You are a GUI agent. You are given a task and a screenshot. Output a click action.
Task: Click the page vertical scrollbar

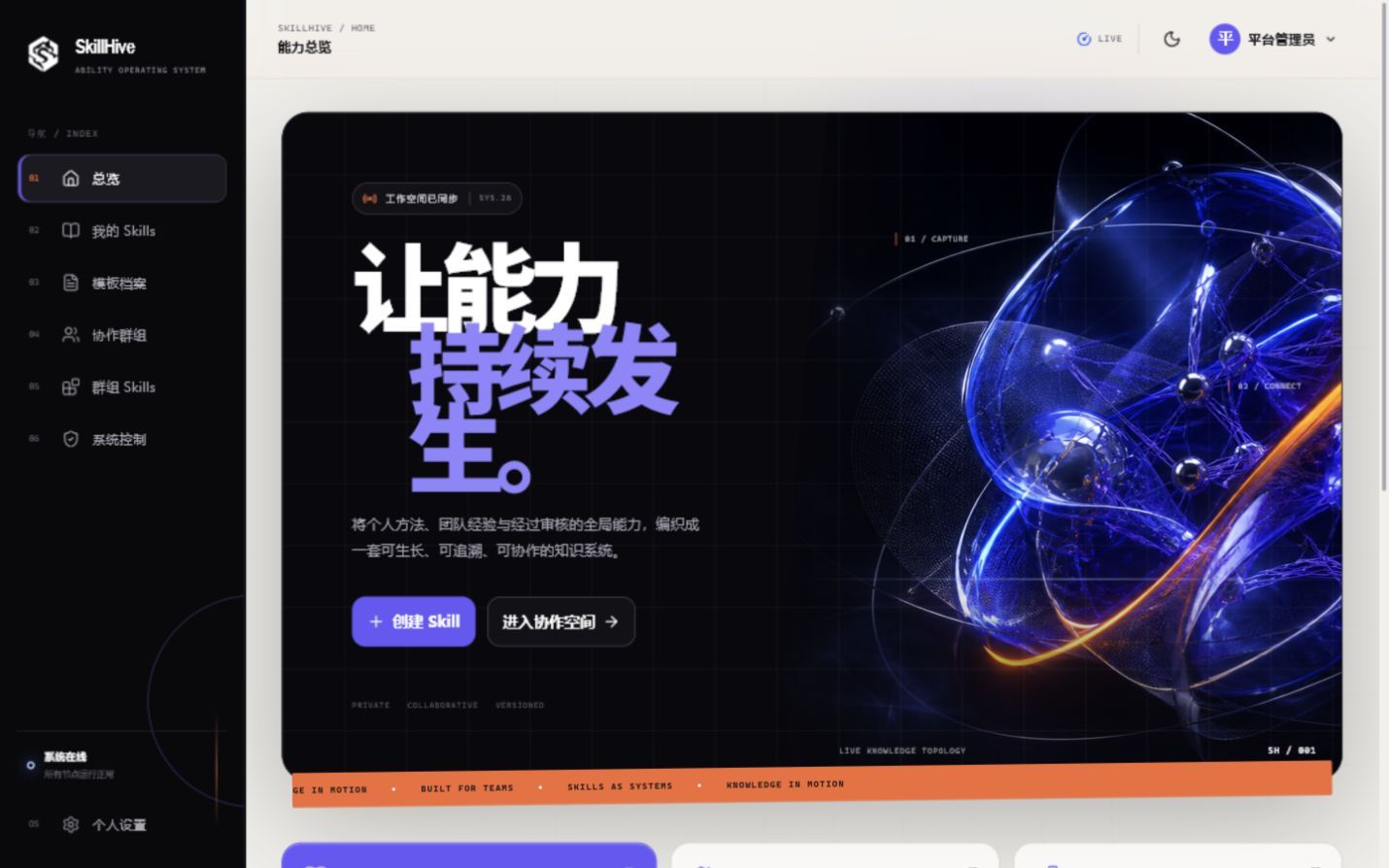pyautogui.click(x=1384, y=245)
